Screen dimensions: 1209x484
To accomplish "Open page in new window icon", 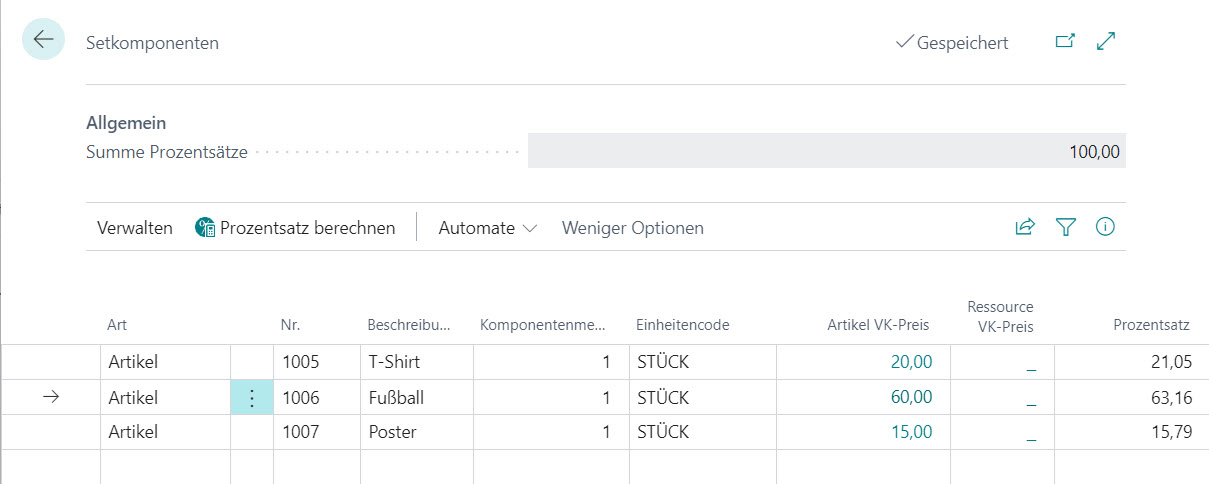I will tap(1065, 42).
